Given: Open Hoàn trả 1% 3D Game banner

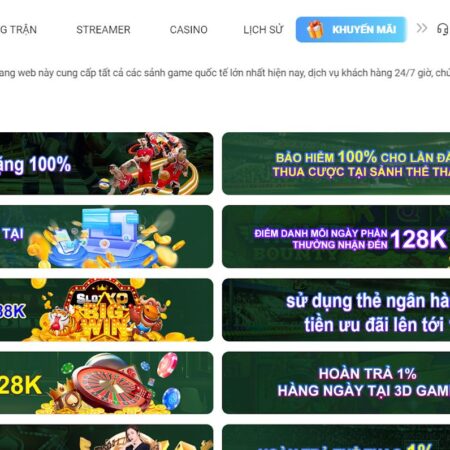Looking at the screenshot, I should click(x=336, y=383).
